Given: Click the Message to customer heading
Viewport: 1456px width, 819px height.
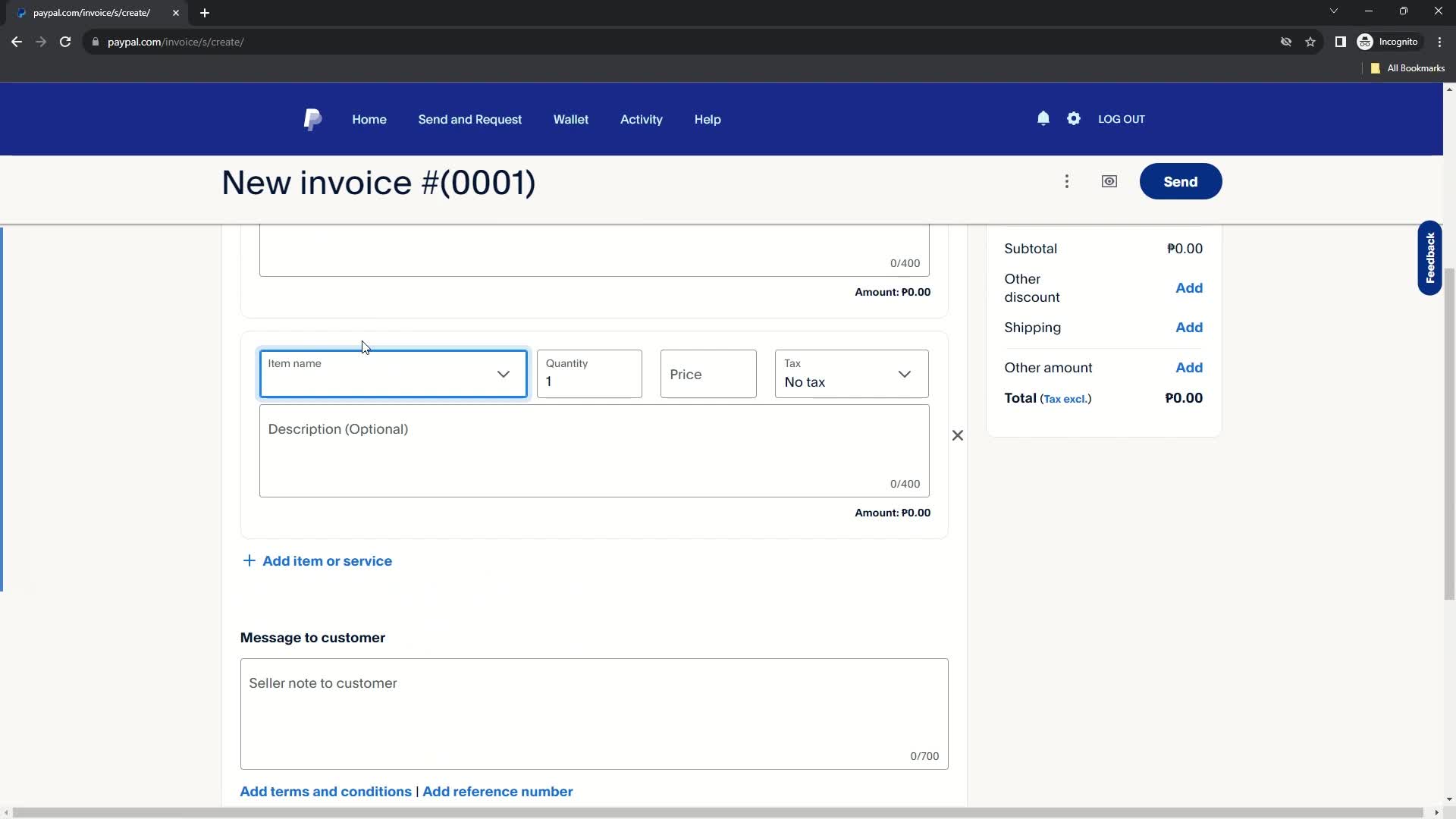Looking at the screenshot, I should [x=312, y=638].
